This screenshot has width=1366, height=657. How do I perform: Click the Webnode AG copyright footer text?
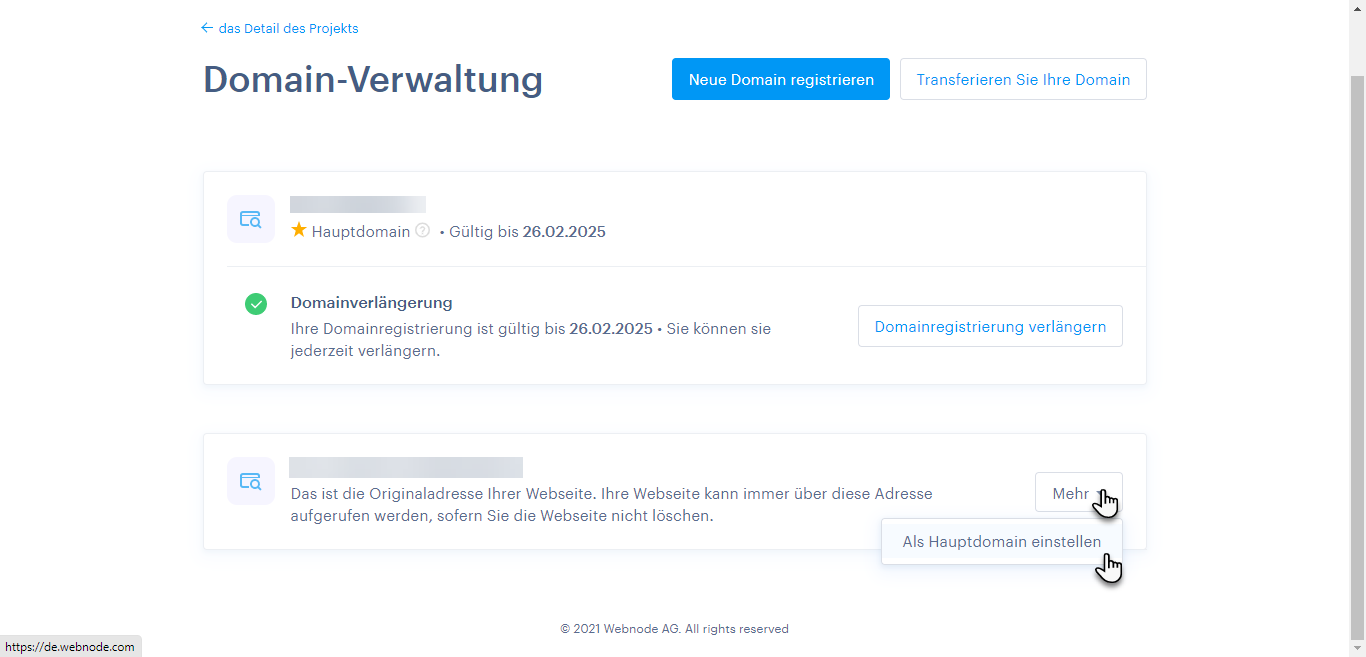(674, 629)
